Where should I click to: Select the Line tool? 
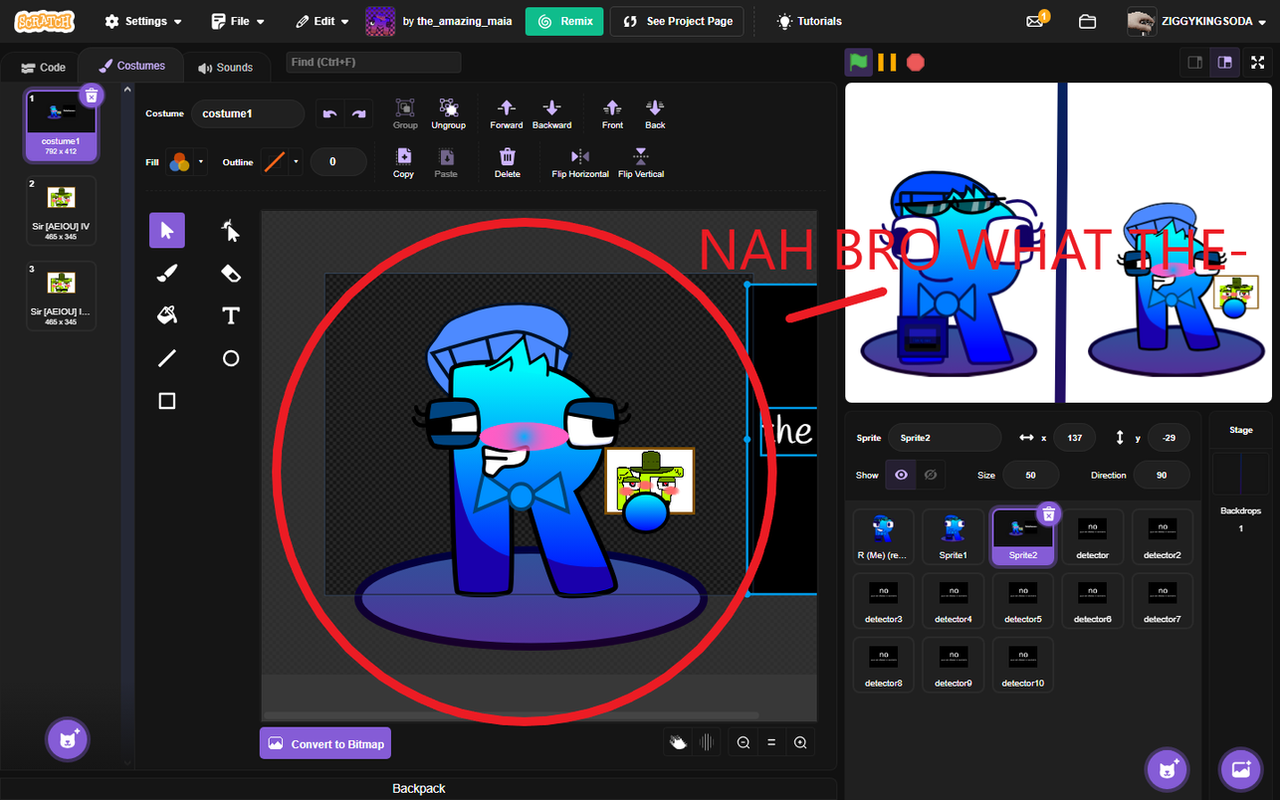click(167, 358)
